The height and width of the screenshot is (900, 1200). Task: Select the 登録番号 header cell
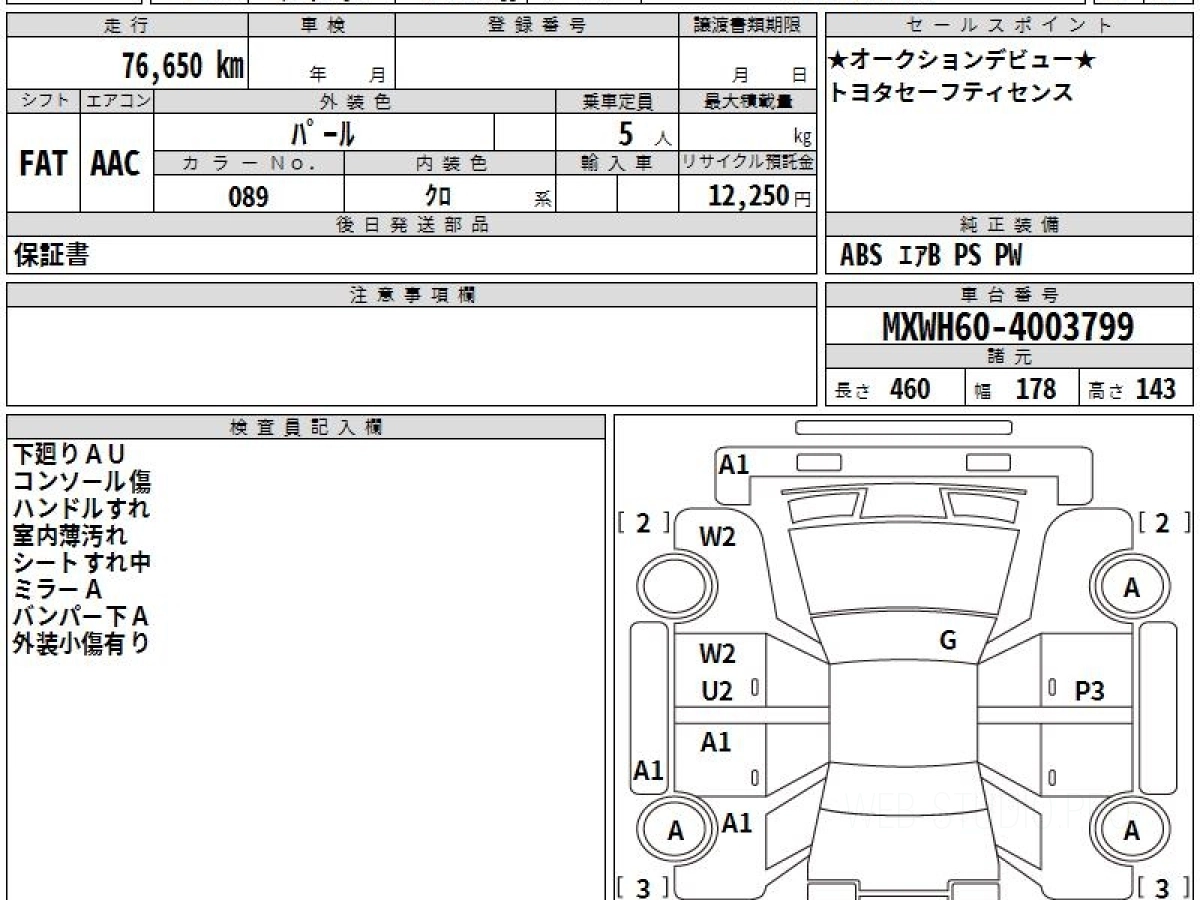537,26
